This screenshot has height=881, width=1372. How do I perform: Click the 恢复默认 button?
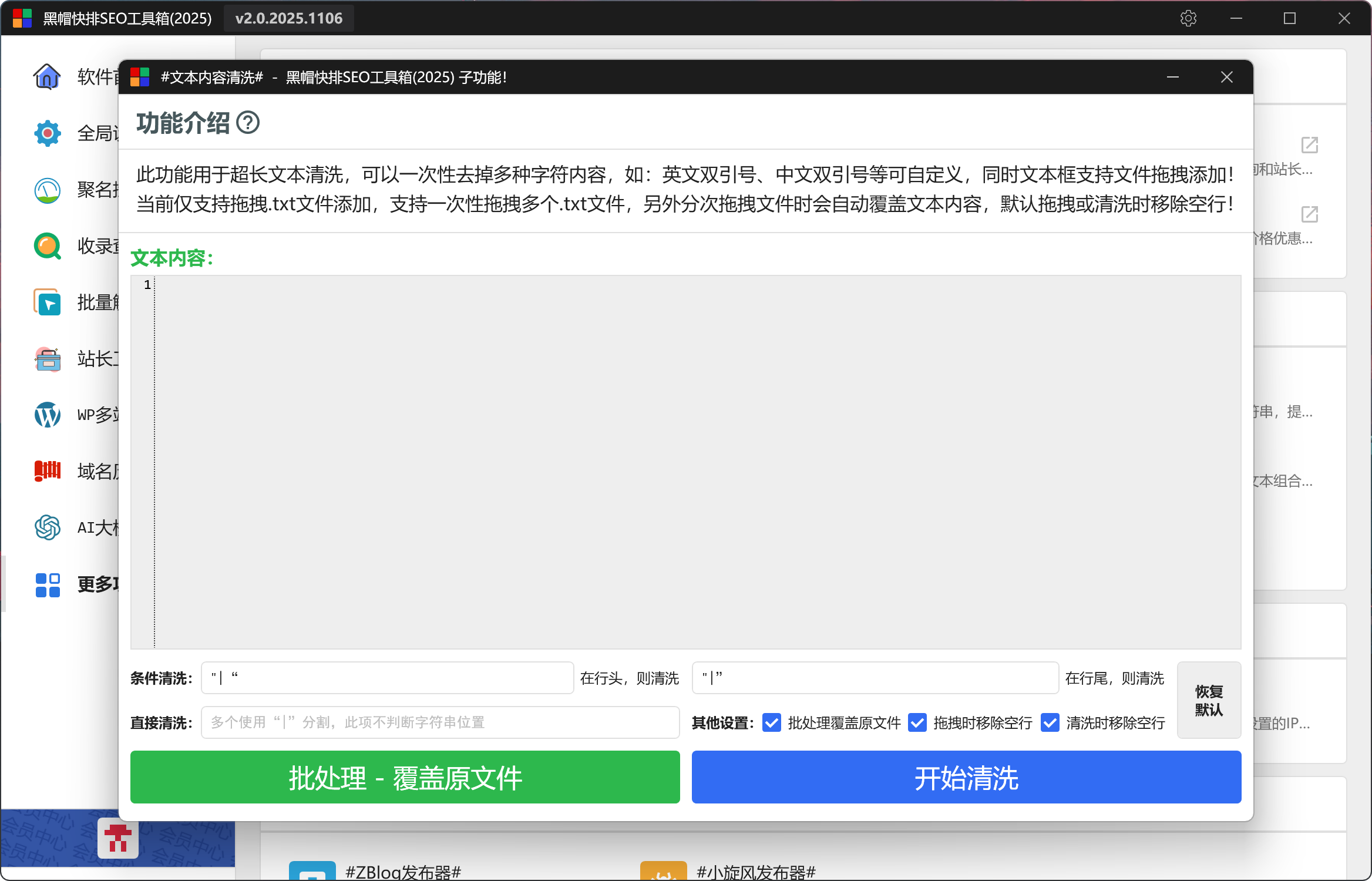pyautogui.click(x=1209, y=700)
